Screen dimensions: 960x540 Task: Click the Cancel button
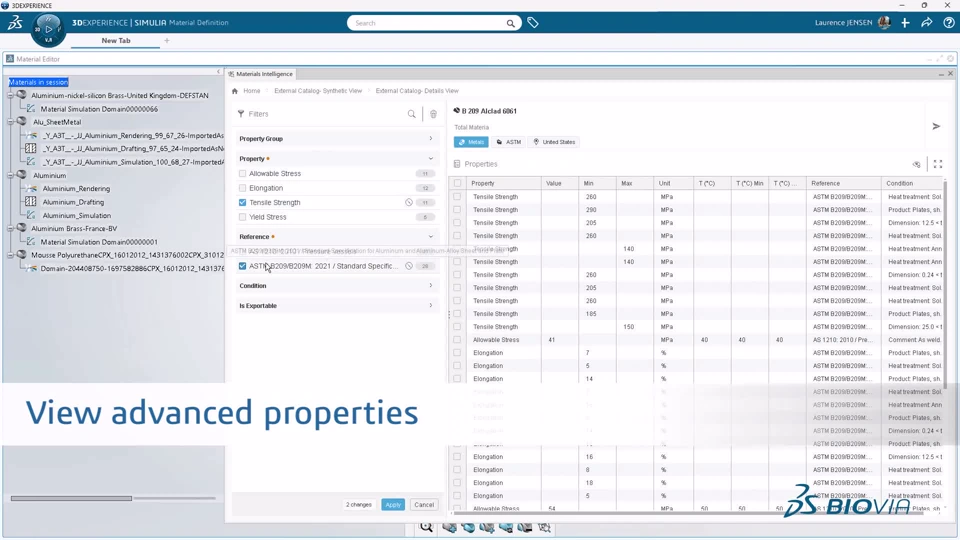[x=424, y=505]
